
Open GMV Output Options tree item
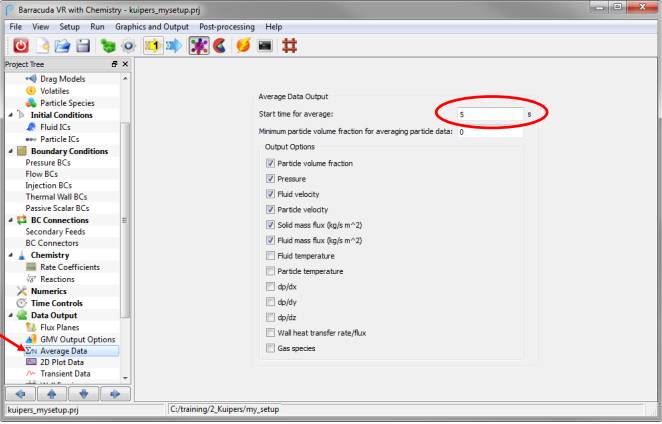[x=78, y=340]
